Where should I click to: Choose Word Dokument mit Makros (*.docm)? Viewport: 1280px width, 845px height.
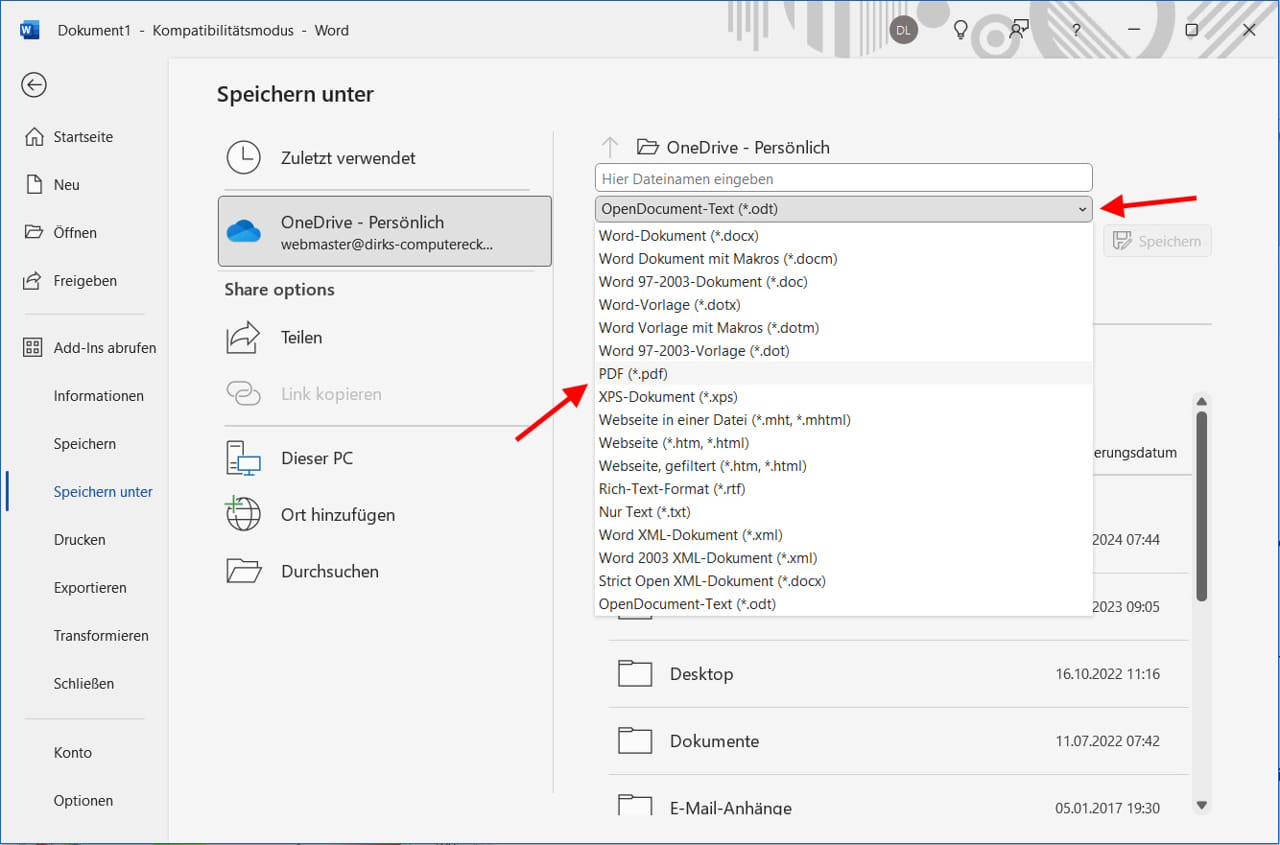(843, 259)
